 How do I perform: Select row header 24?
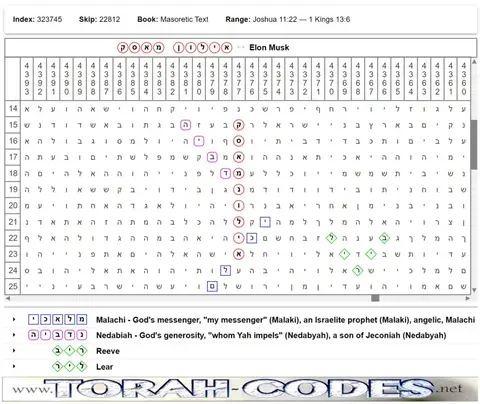13,270
